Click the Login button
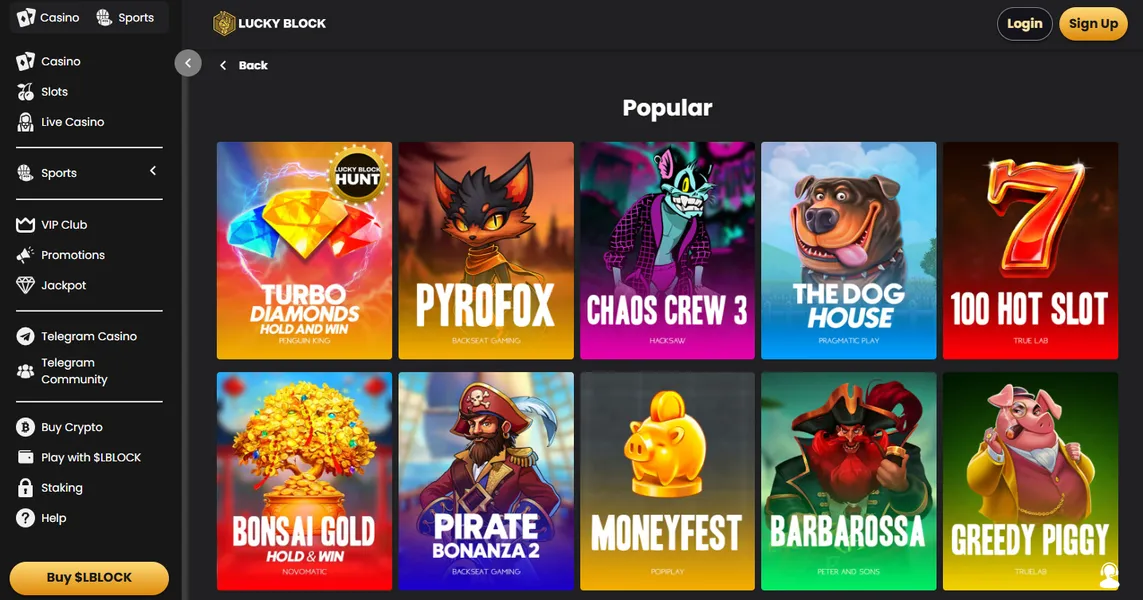The width and height of the screenshot is (1143, 600). click(x=1024, y=23)
